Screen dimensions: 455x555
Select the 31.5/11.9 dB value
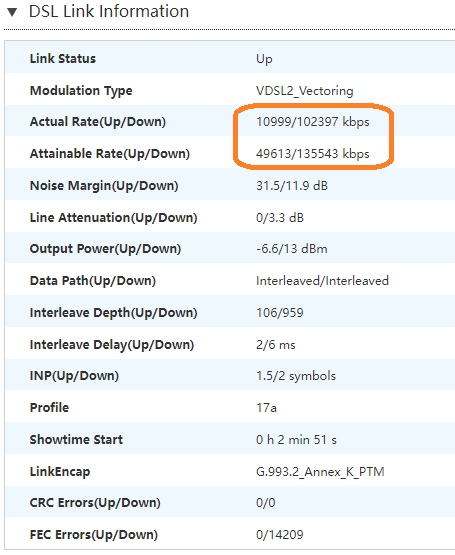click(x=292, y=185)
